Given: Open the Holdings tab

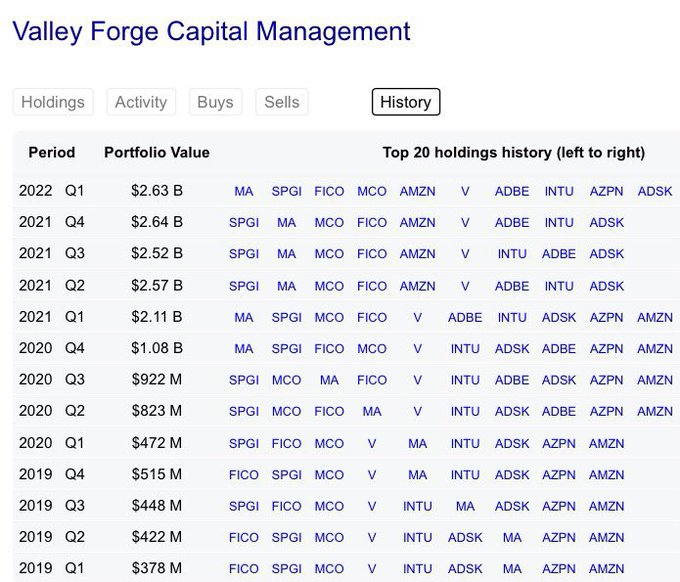Looking at the screenshot, I should click(x=53, y=102).
